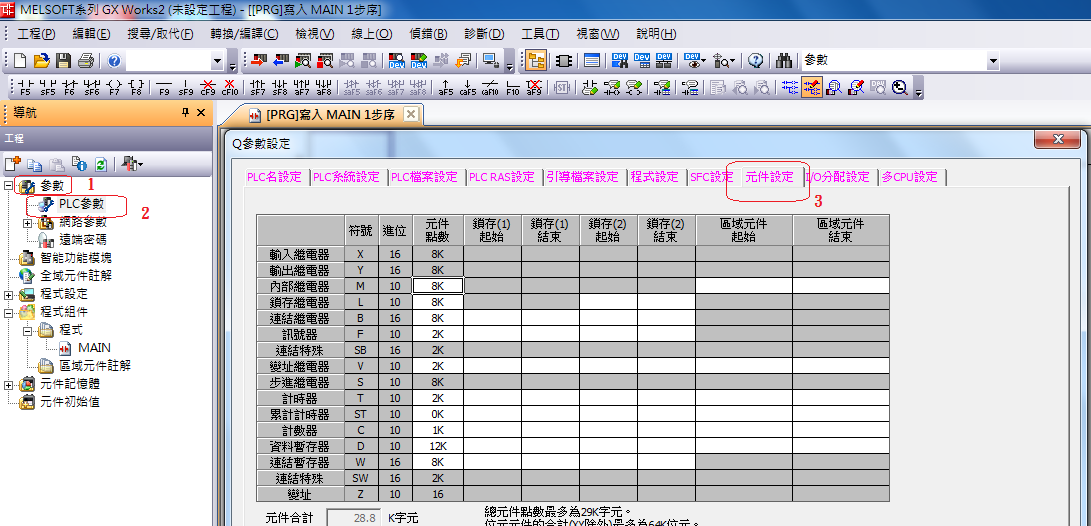Click the Print icon in toolbar
This screenshot has width=1091, height=526.
[85, 61]
